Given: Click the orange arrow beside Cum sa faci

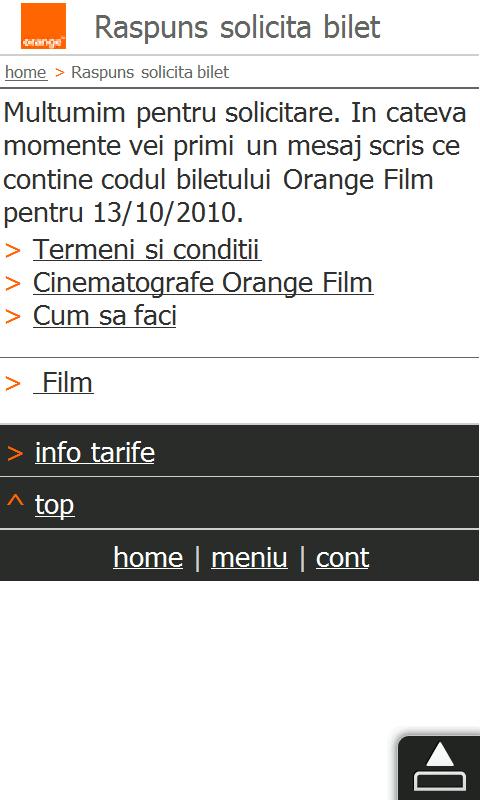Looking at the screenshot, I should pyautogui.click(x=13, y=317).
